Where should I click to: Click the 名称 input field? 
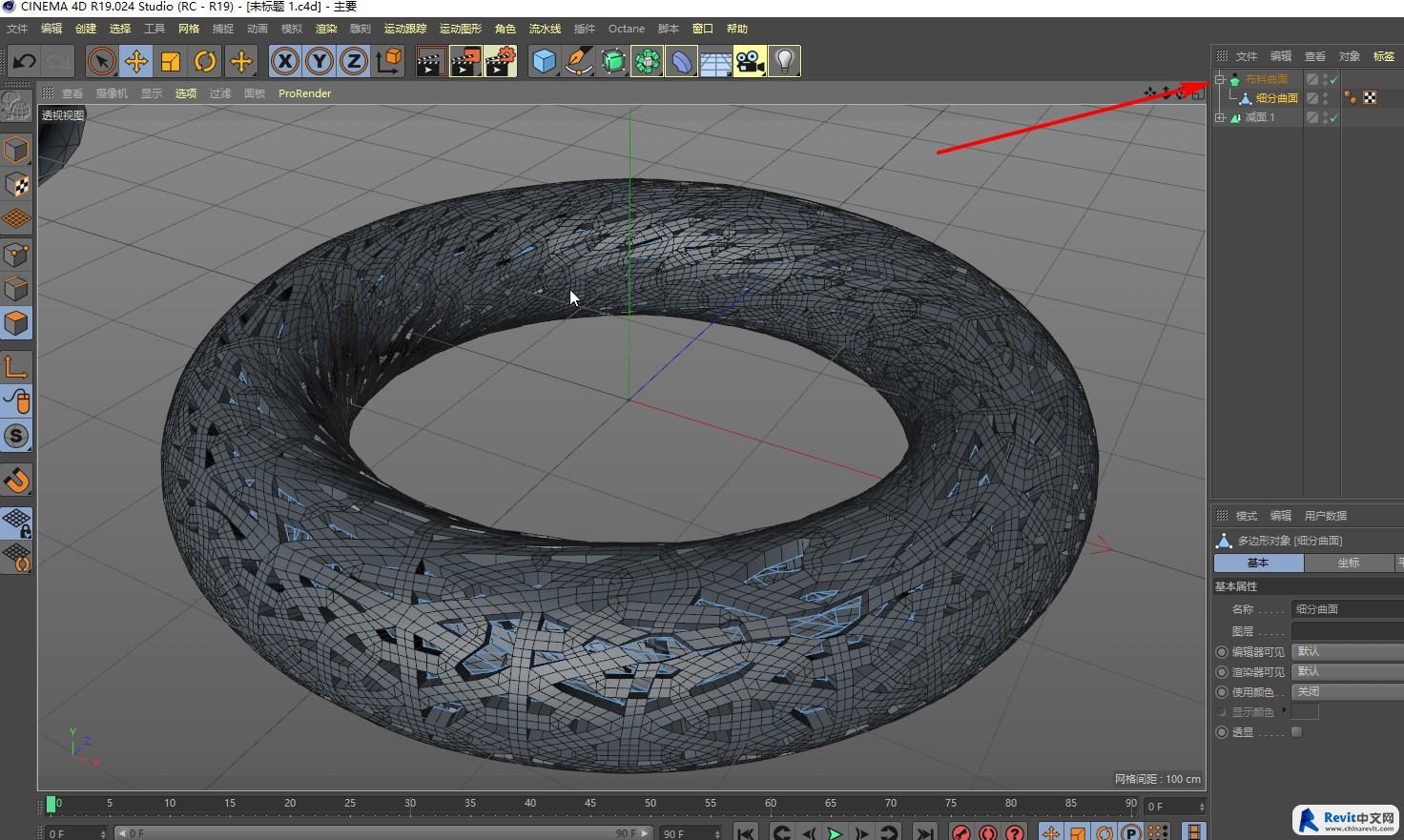tap(1348, 609)
